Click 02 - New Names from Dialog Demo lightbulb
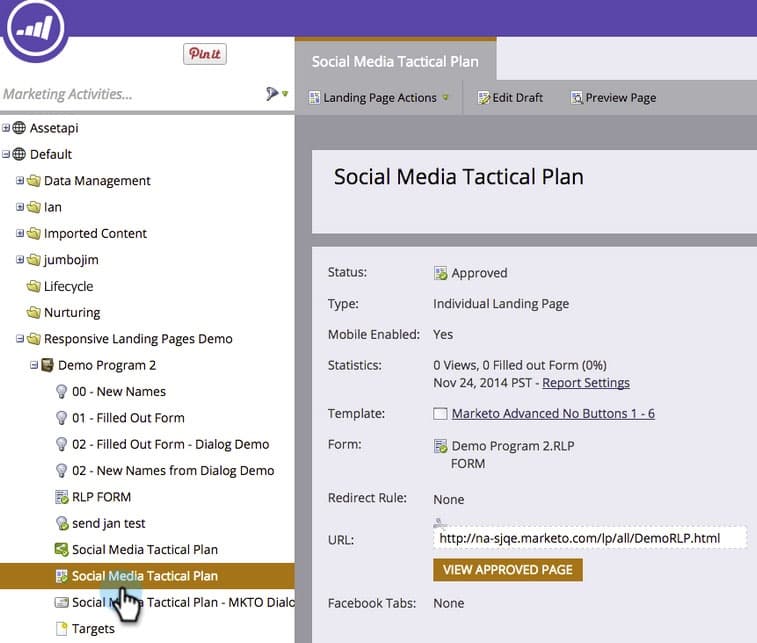The image size is (757, 643). [61, 471]
